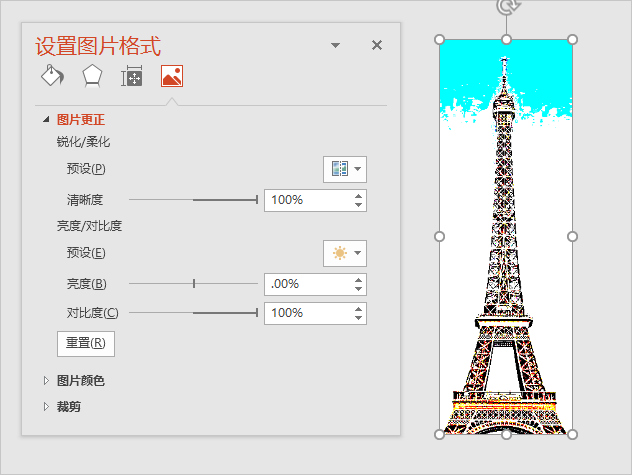Click the picture's bottom-middle resize handle
The width and height of the screenshot is (632, 475).
(x=507, y=435)
